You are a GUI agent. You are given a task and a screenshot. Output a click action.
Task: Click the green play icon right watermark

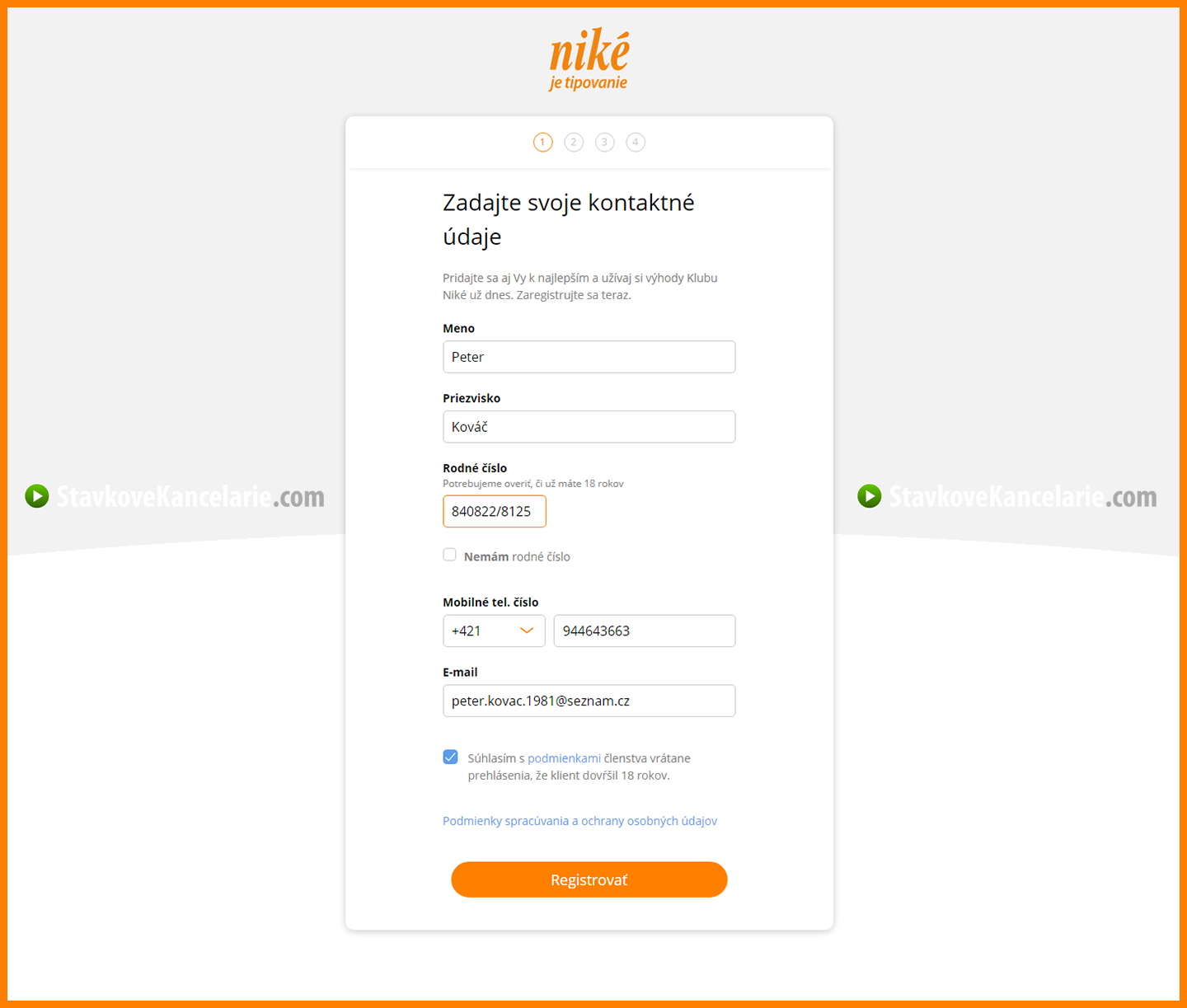[x=870, y=496]
